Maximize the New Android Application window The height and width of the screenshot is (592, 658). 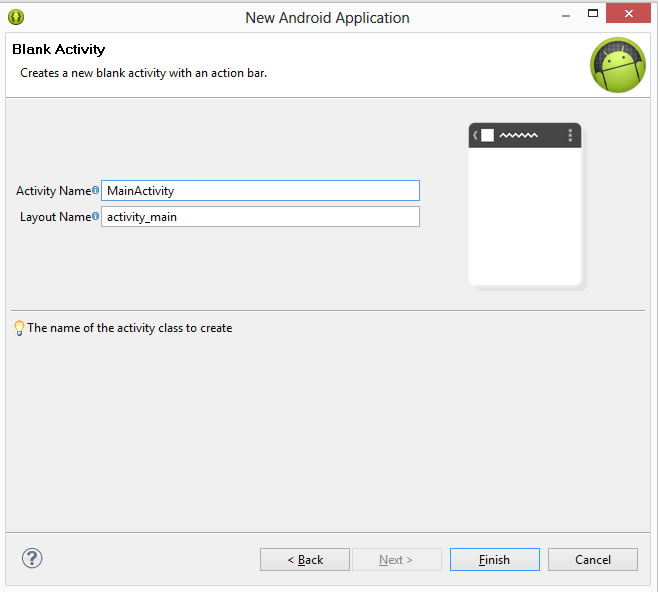(x=593, y=13)
